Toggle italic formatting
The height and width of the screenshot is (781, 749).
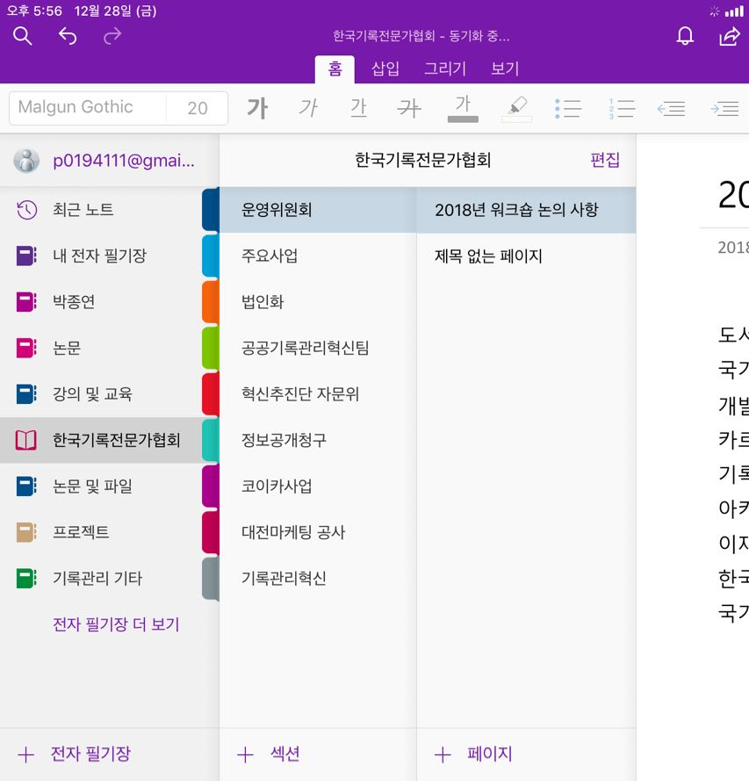point(308,108)
